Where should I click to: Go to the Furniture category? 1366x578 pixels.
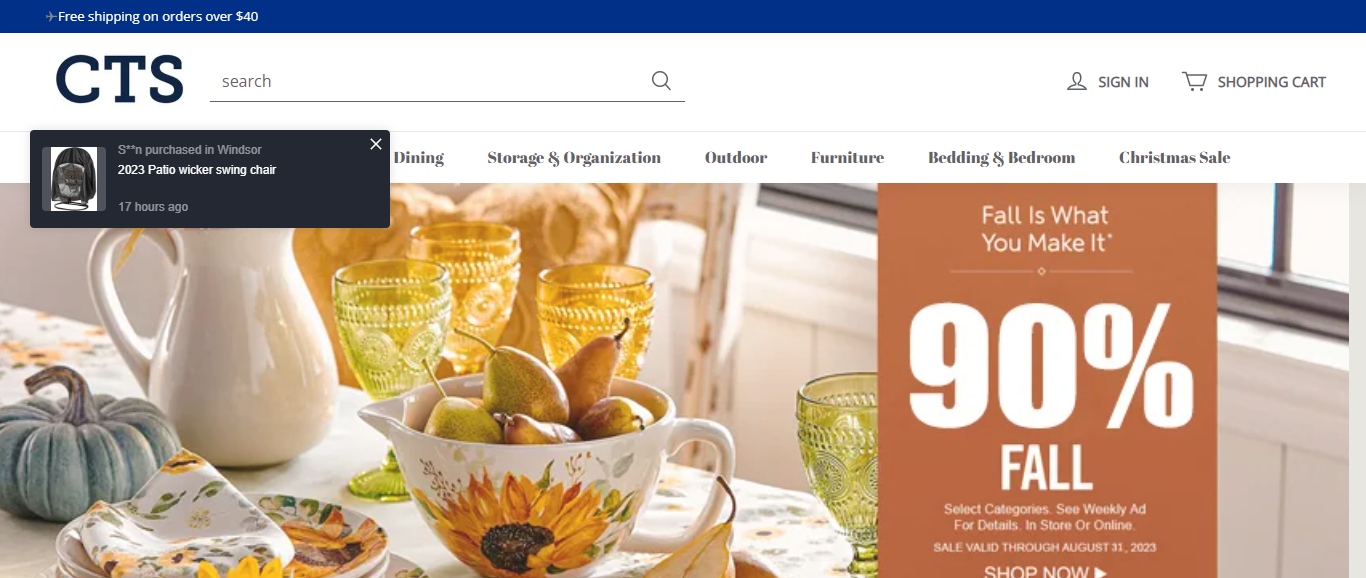[x=847, y=157]
